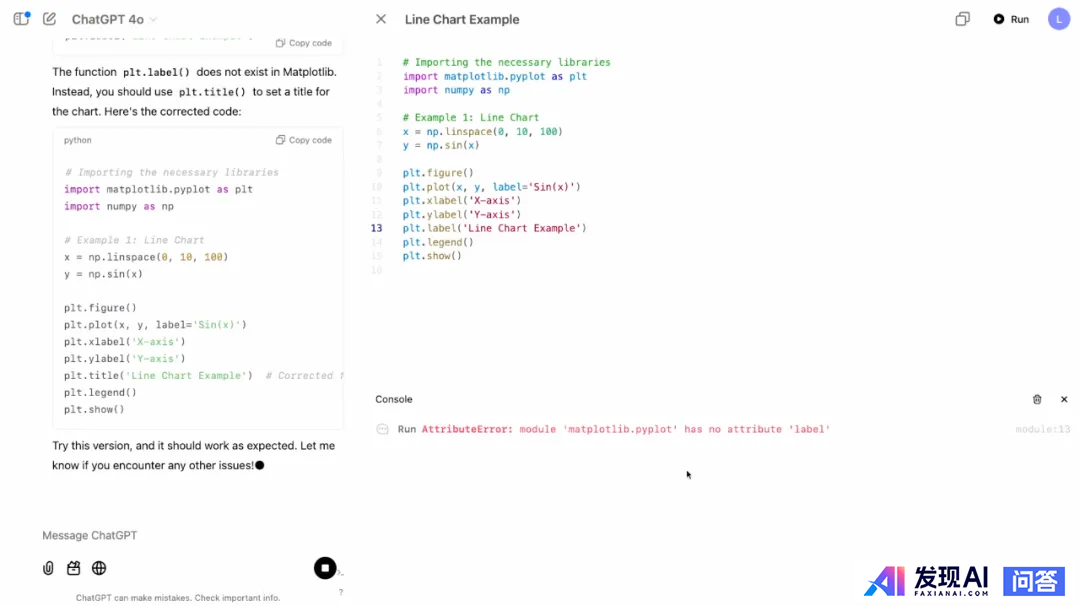Click the plt.legend() line in canvas editor
This screenshot has width=1080, height=606.
(x=438, y=242)
